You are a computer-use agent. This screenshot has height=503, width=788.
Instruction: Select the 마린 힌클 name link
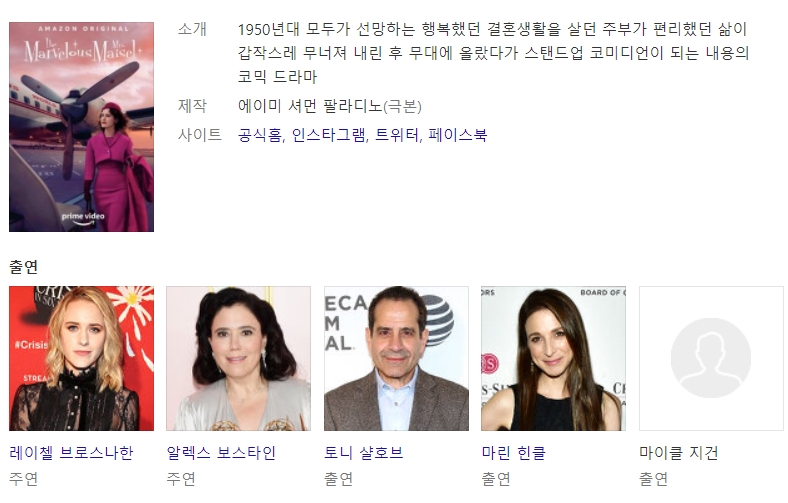click(x=514, y=453)
